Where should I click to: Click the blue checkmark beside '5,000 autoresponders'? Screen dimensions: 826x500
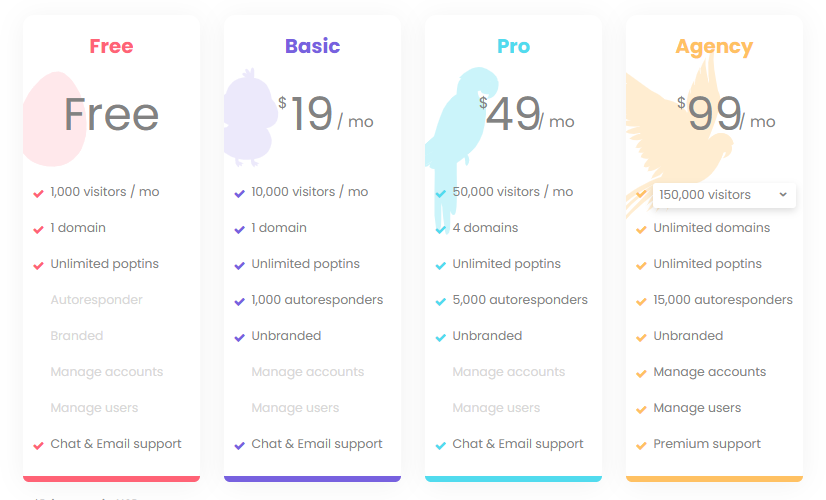(x=440, y=301)
